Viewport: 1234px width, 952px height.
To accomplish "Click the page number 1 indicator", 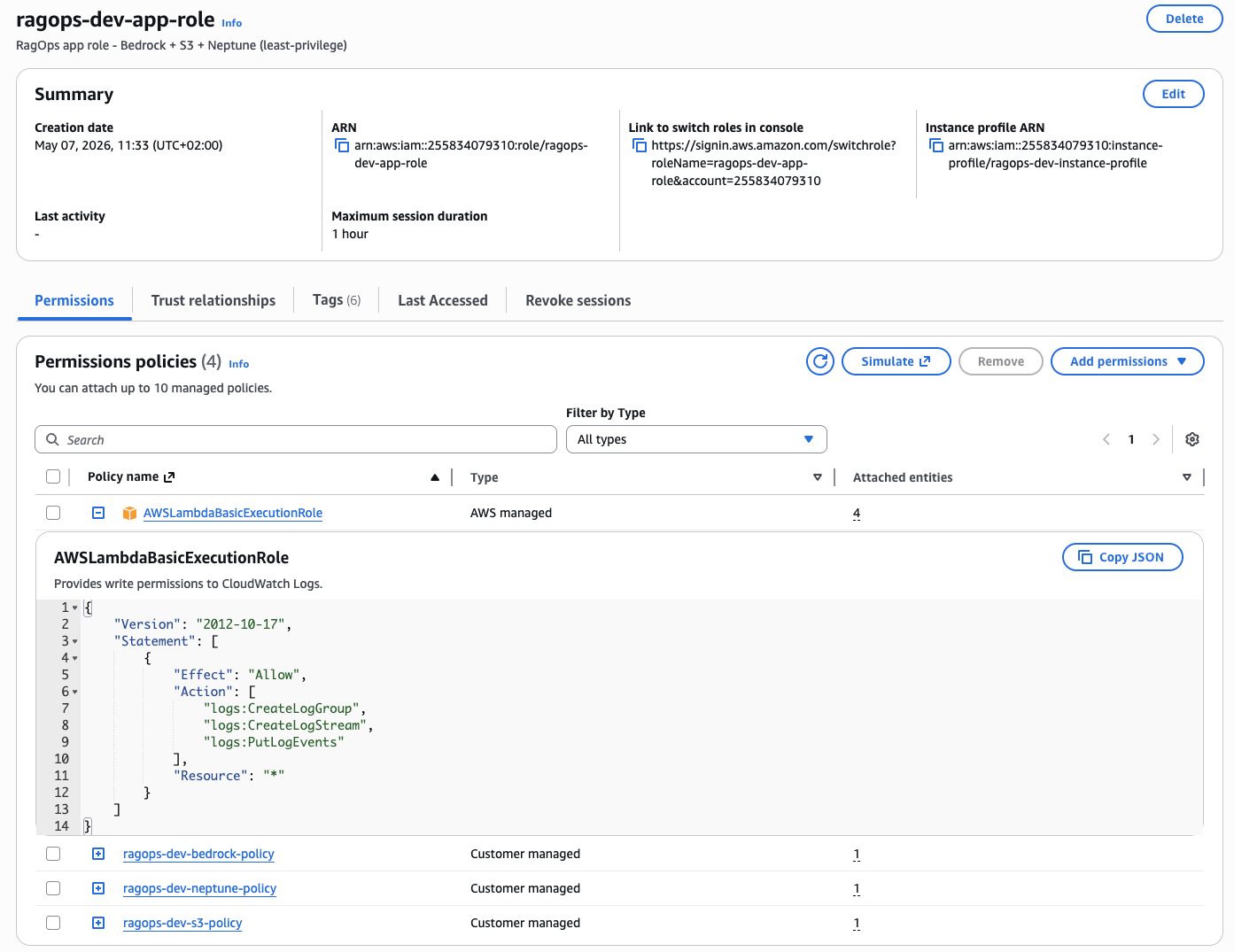I will click(x=1131, y=439).
